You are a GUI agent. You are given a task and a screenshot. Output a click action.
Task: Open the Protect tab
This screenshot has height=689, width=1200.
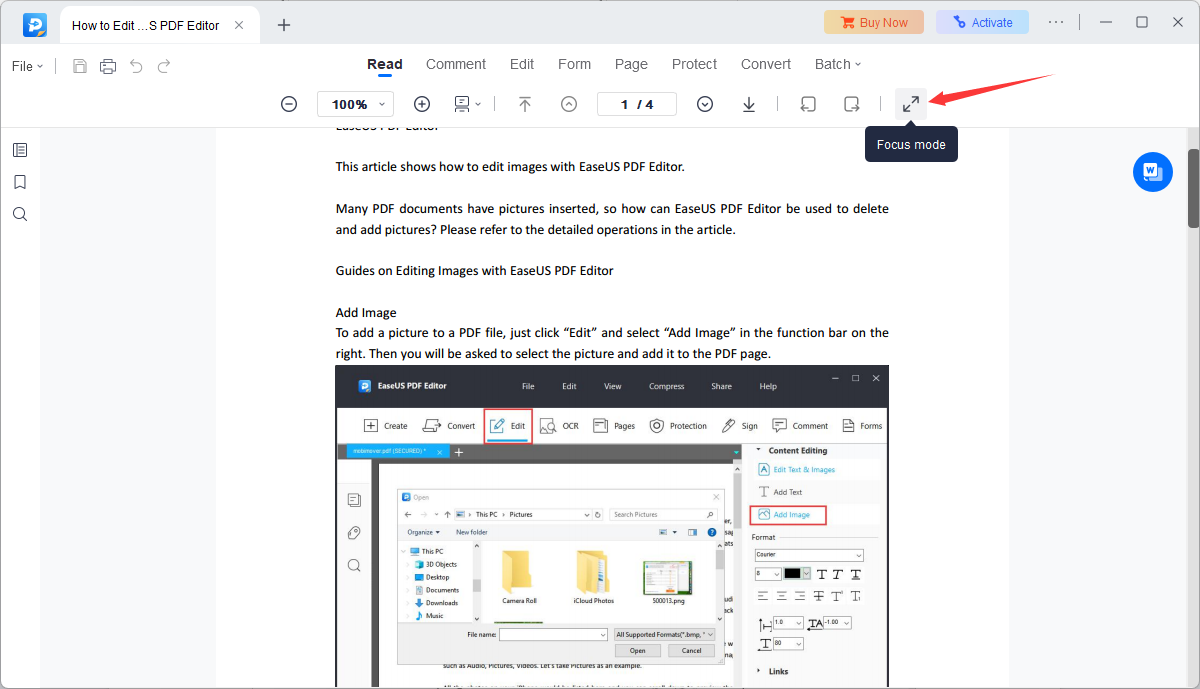pyautogui.click(x=694, y=64)
